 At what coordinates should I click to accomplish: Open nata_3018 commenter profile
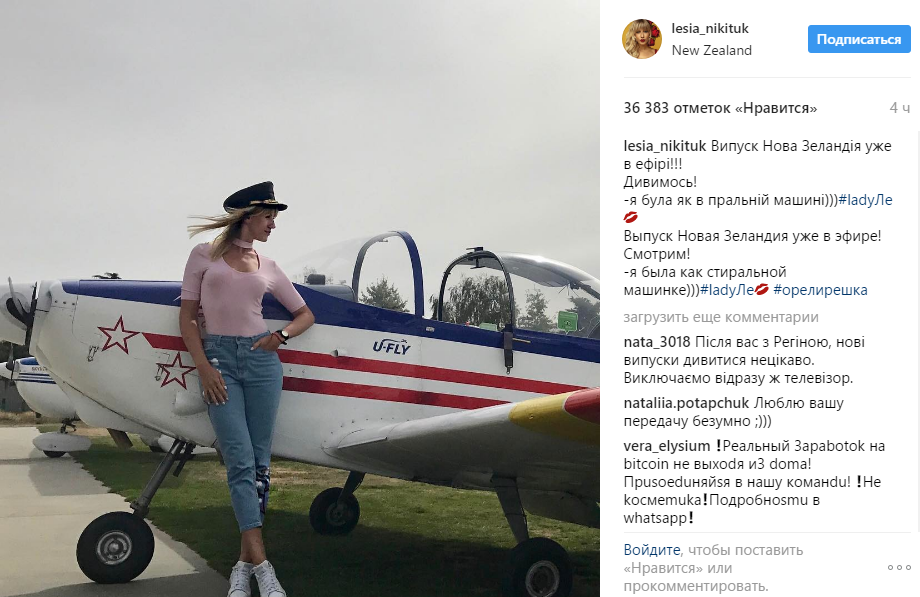pyautogui.click(x=657, y=342)
